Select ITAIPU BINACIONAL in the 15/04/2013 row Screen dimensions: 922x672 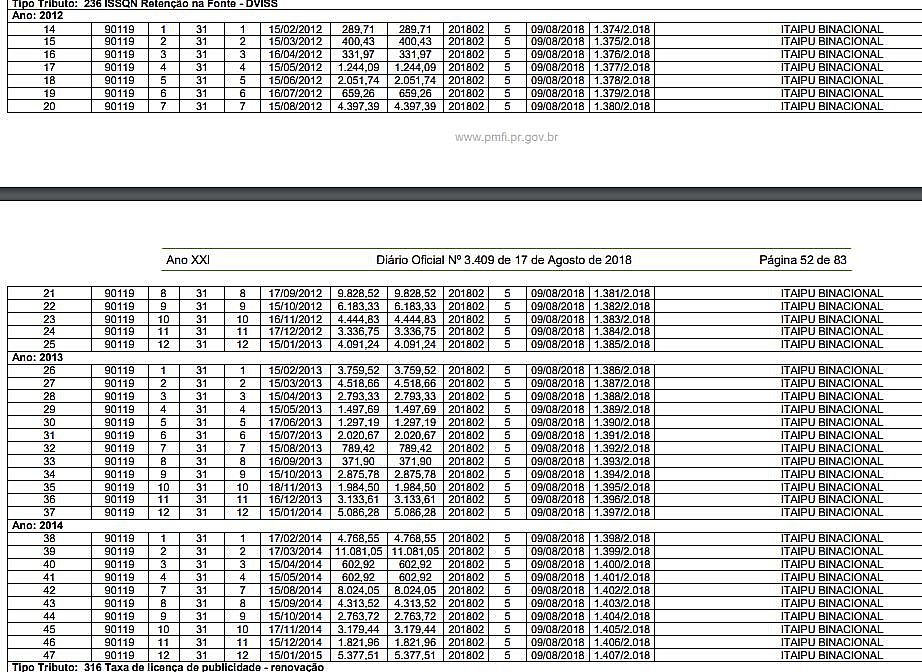coord(832,396)
